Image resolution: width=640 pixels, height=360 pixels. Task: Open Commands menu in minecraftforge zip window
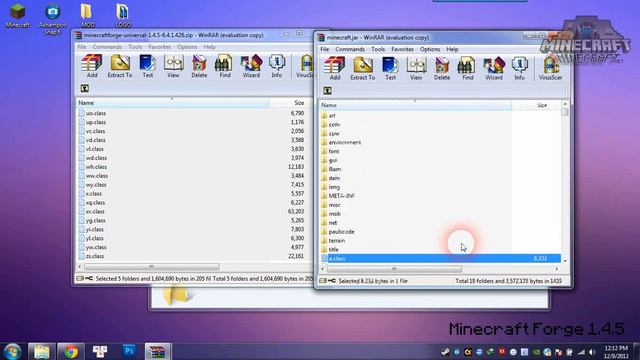pyautogui.click(x=107, y=47)
